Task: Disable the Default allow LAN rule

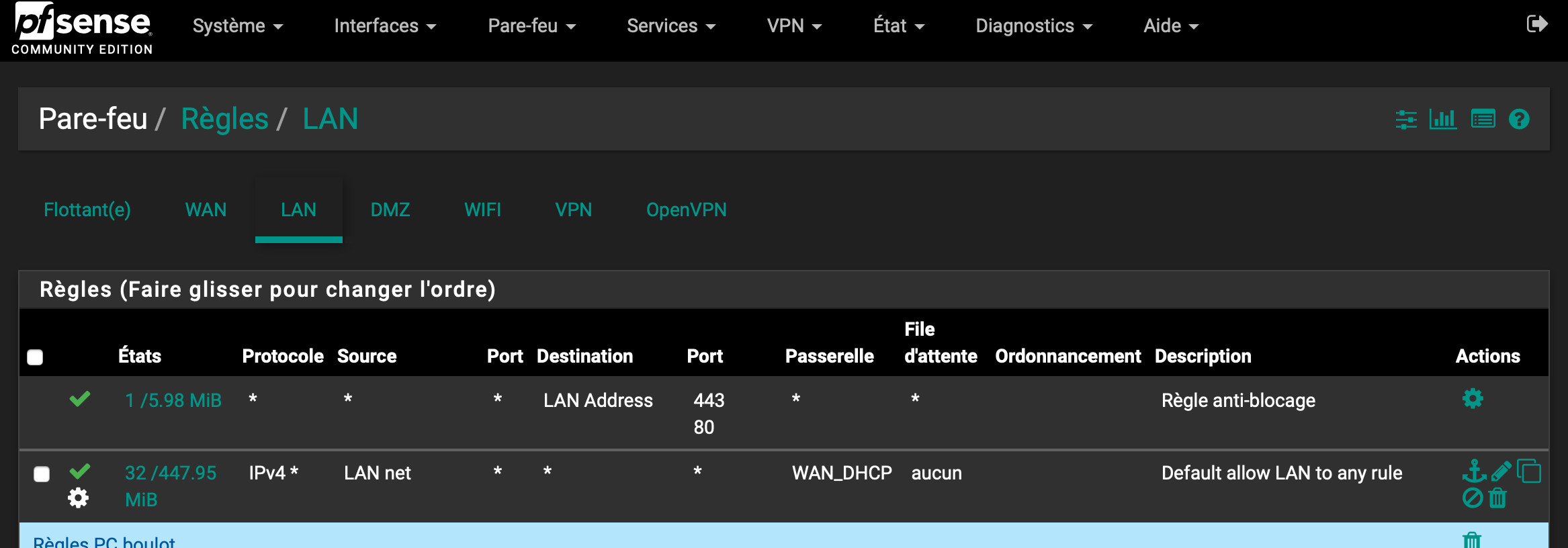Action: tap(1472, 498)
